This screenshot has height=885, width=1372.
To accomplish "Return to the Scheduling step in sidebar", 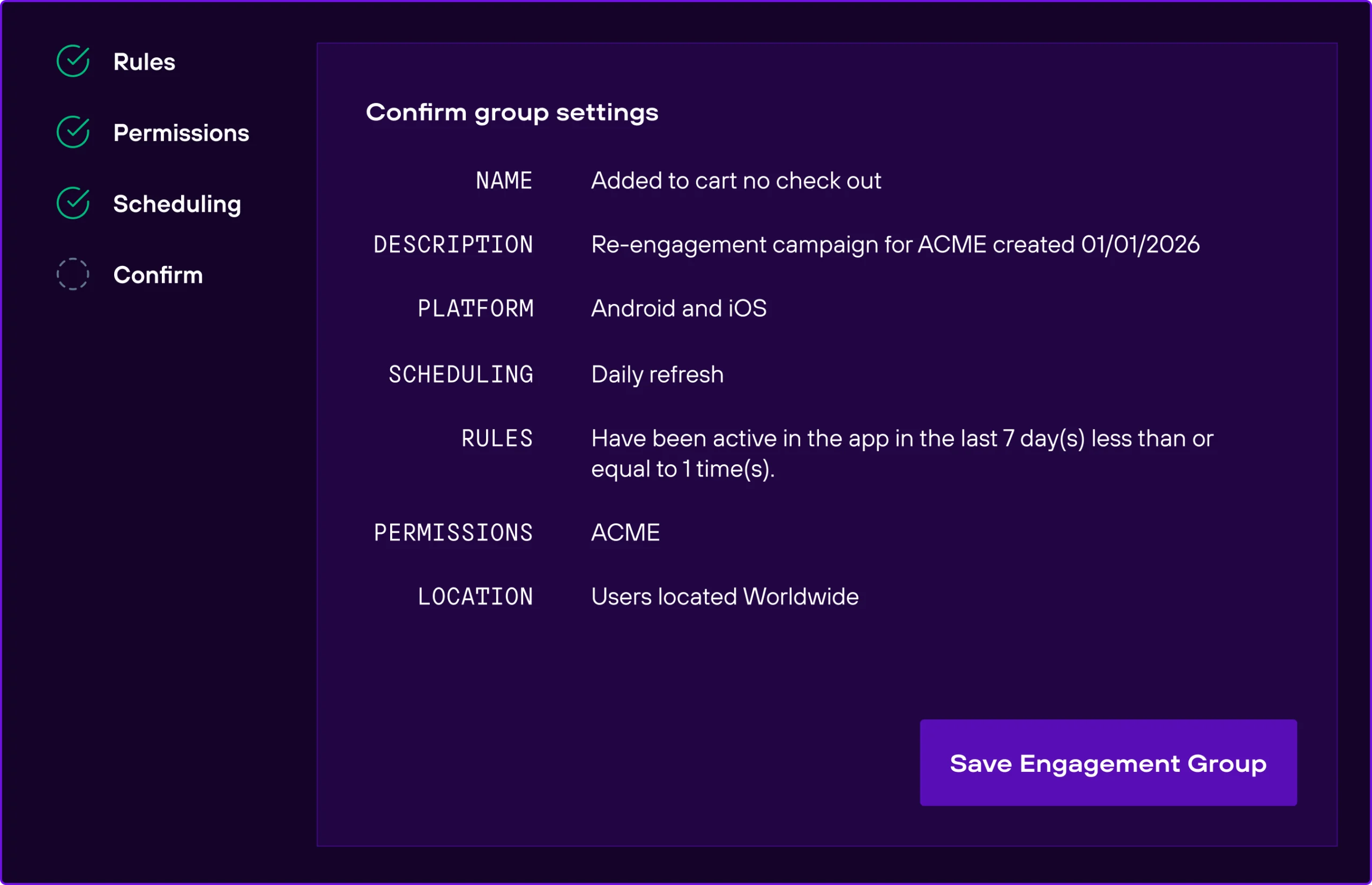I will pyautogui.click(x=177, y=204).
